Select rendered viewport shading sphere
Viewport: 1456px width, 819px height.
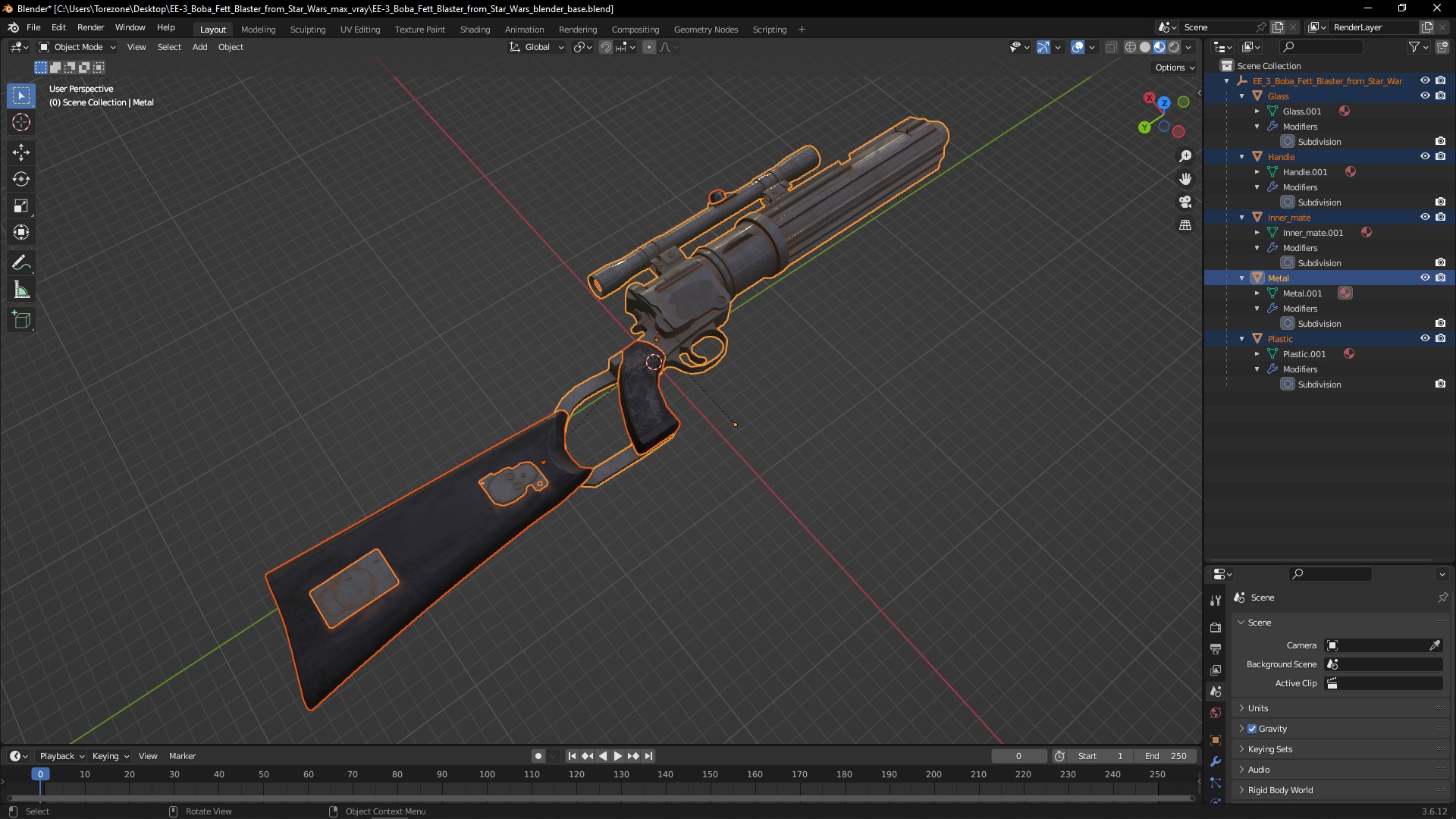[x=1174, y=47]
